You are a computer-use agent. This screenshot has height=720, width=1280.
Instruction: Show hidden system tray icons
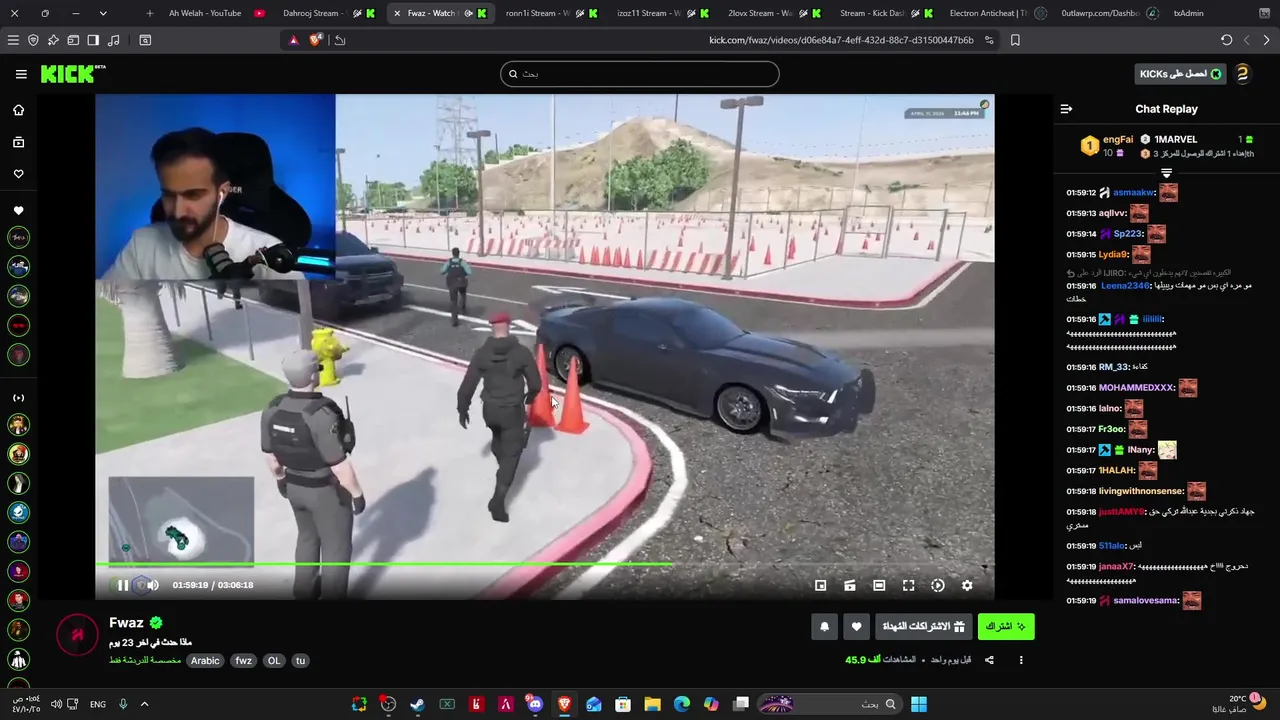pos(144,704)
